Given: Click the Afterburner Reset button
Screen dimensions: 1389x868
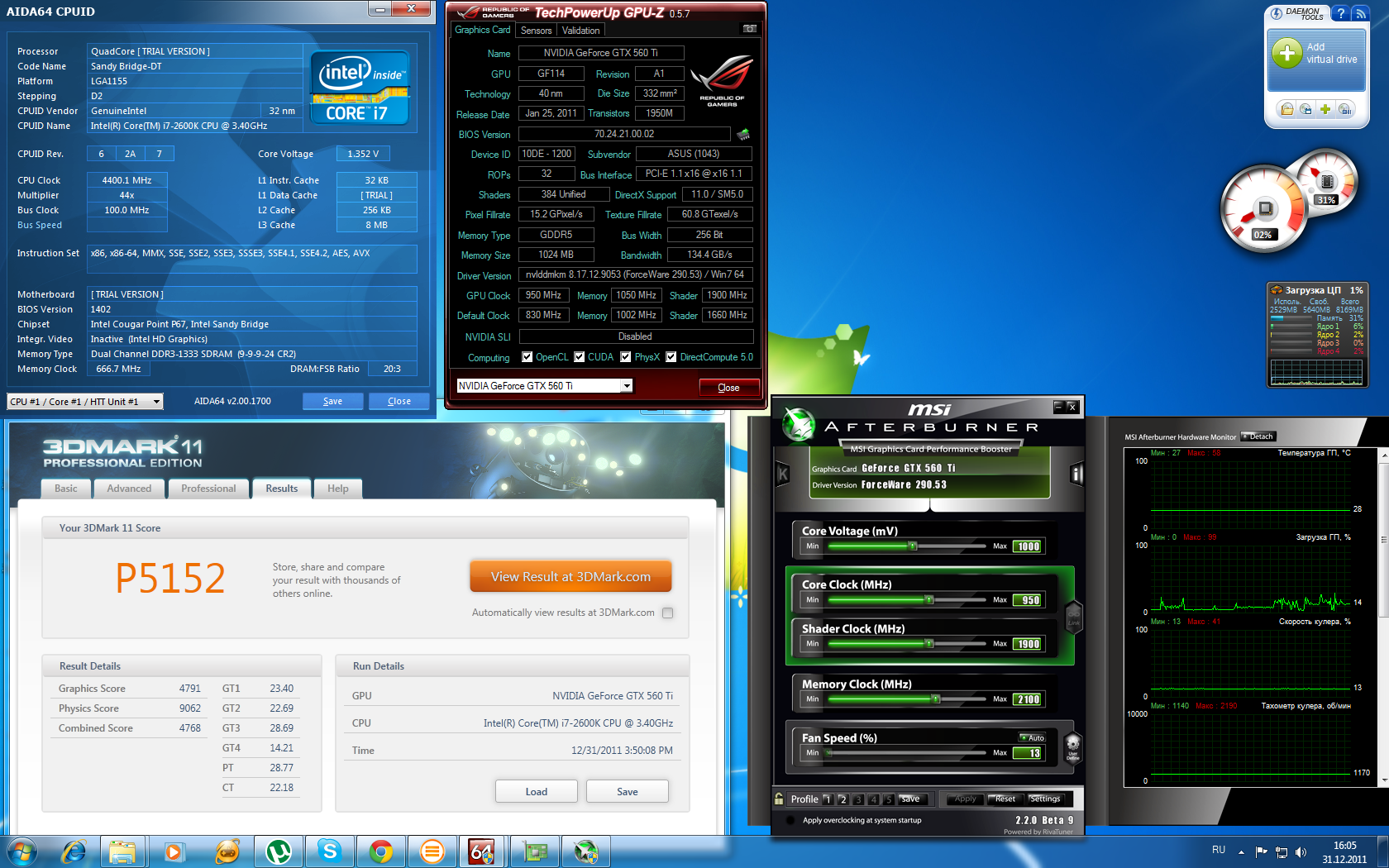Looking at the screenshot, I should 1005,799.
